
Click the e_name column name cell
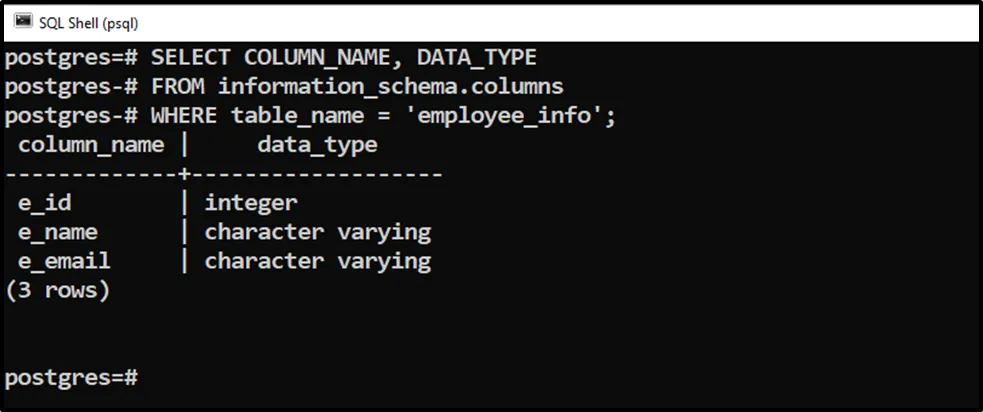(x=58, y=232)
